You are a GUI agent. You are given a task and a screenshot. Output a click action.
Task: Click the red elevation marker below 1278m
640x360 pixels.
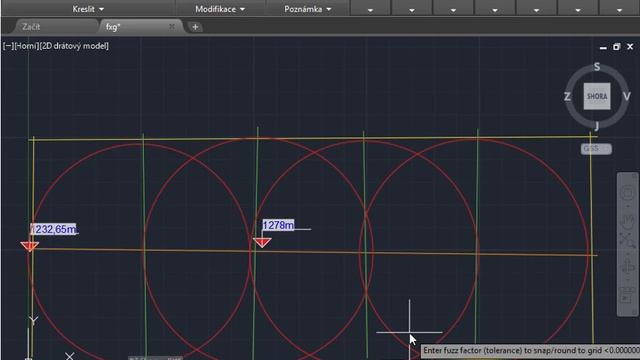pos(262,243)
